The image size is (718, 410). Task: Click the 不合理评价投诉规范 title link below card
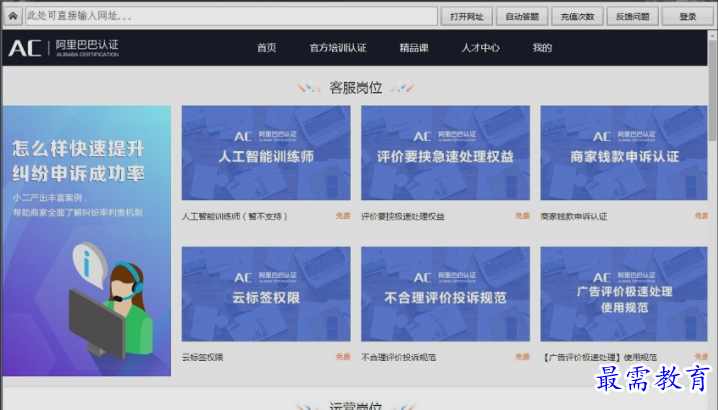click(x=398, y=357)
